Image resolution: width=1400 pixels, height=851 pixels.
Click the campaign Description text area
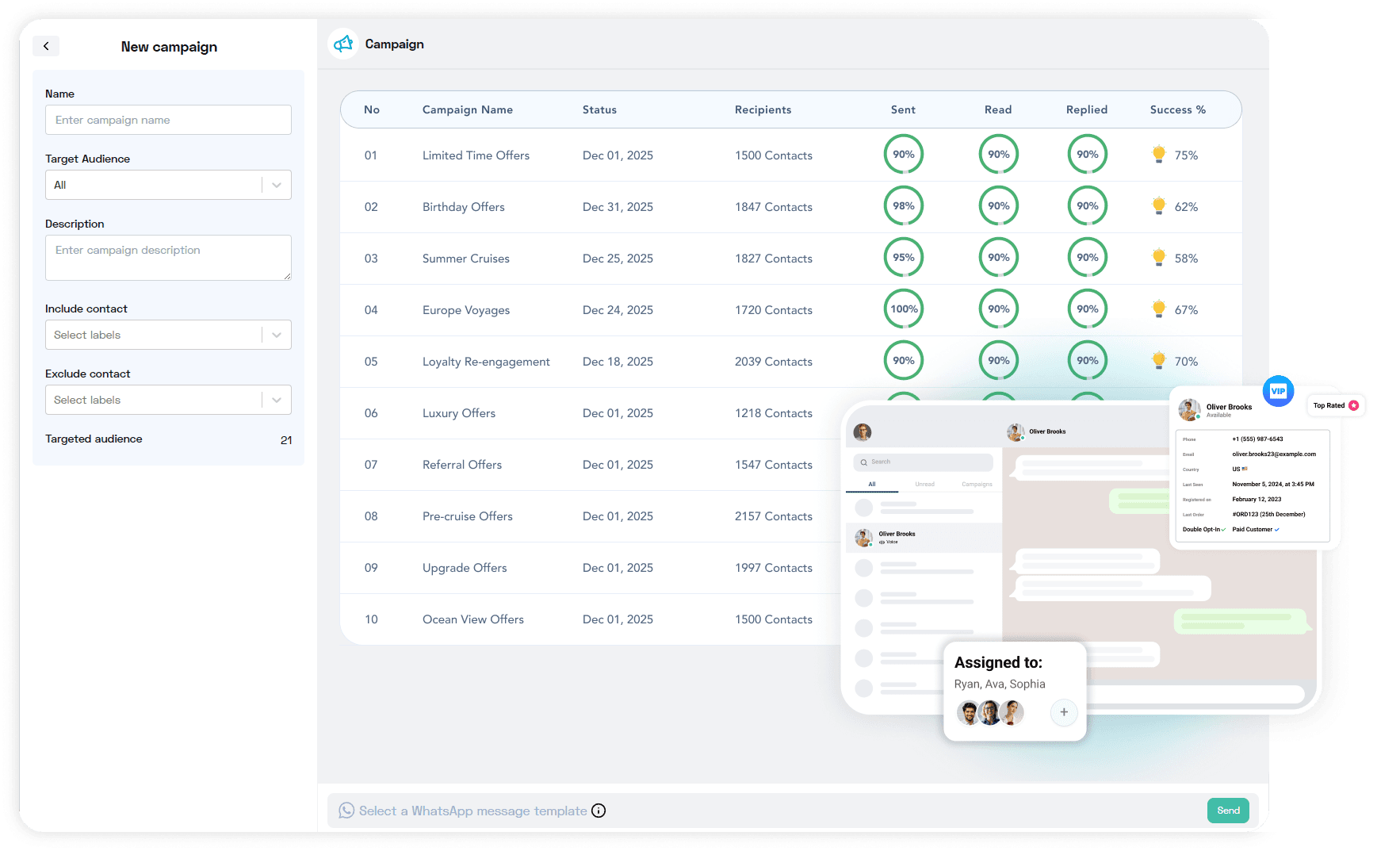click(168, 258)
